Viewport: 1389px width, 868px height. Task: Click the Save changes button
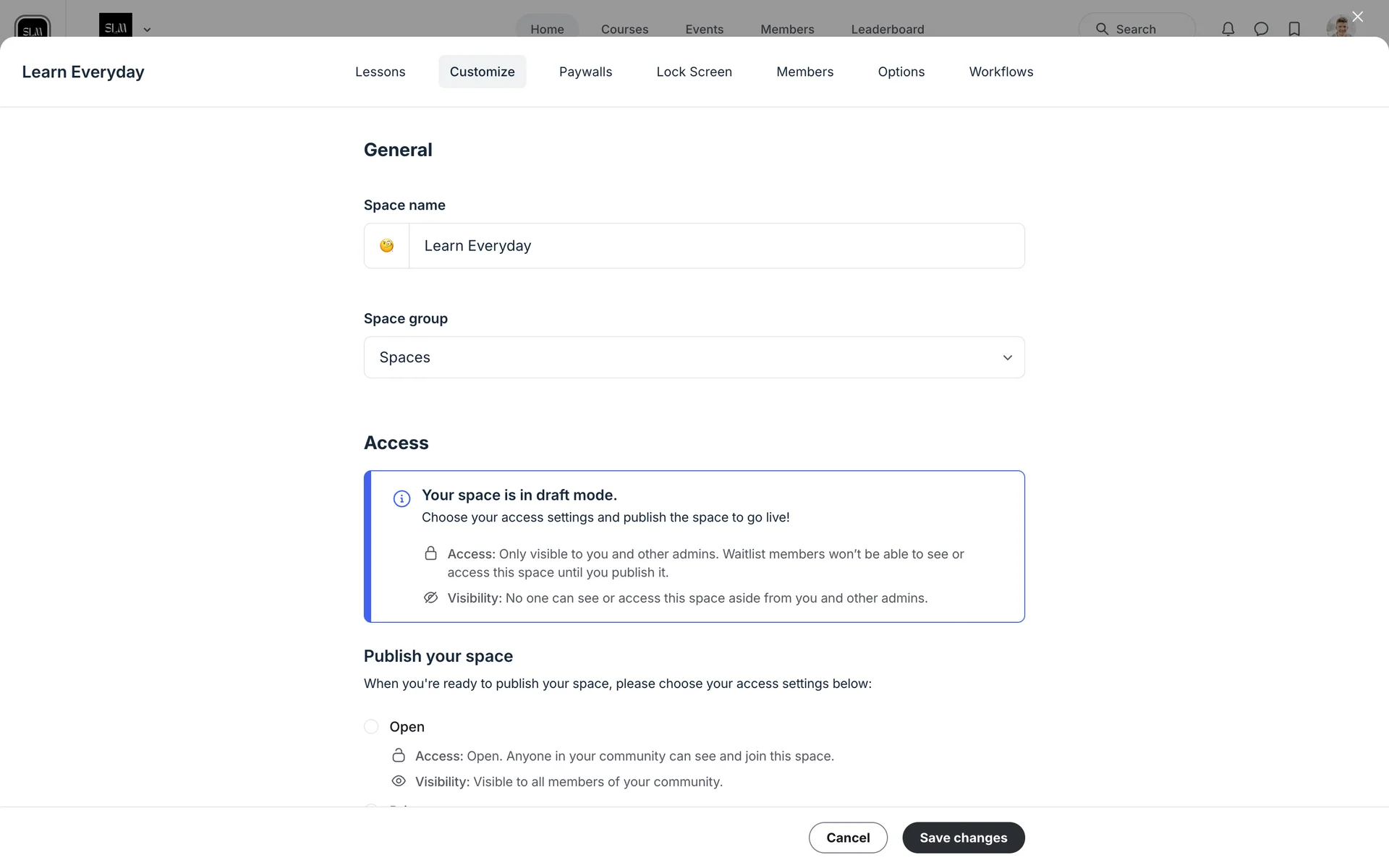963,838
